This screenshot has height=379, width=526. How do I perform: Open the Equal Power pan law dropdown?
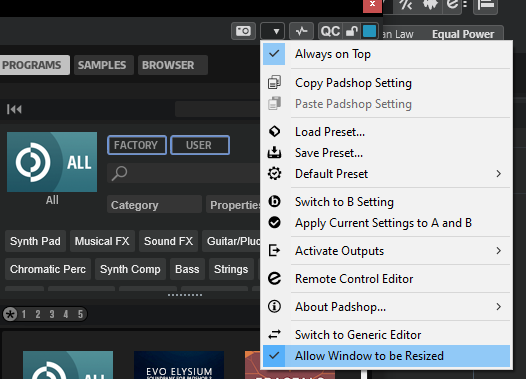click(x=463, y=34)
